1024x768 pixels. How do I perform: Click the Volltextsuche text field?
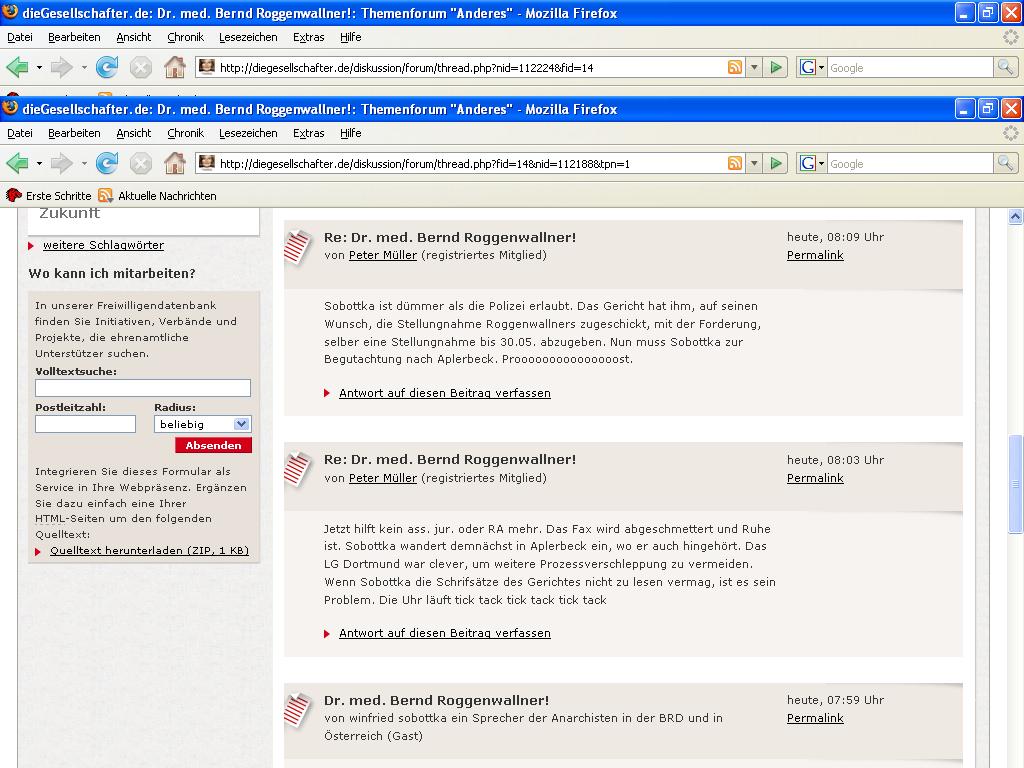(x=143, y=388)
